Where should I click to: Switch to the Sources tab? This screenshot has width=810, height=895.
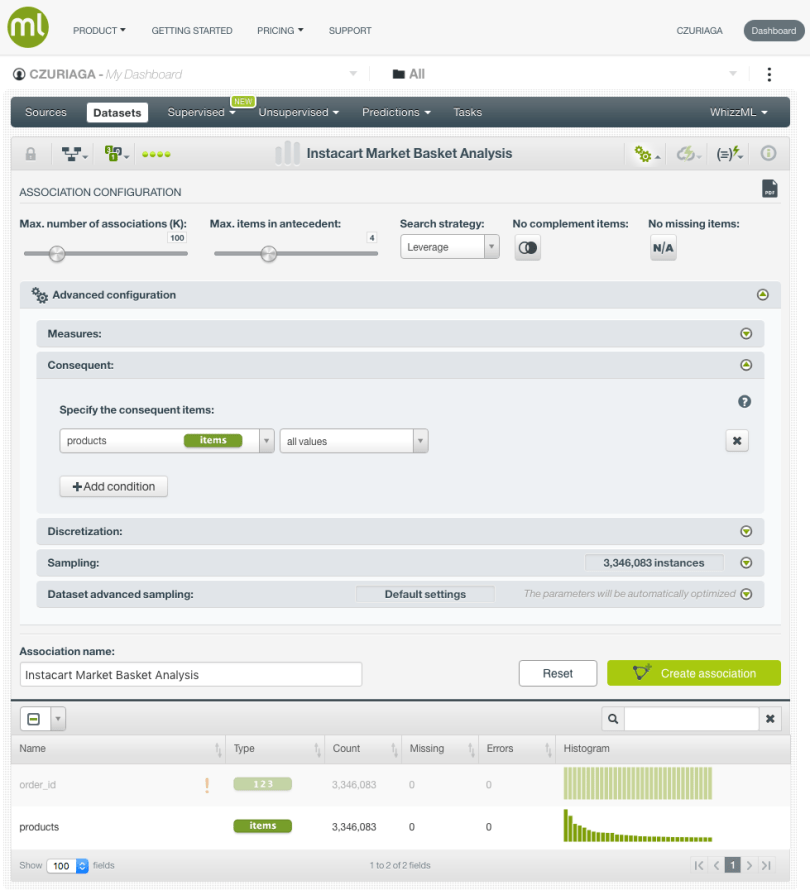(46, 113)
